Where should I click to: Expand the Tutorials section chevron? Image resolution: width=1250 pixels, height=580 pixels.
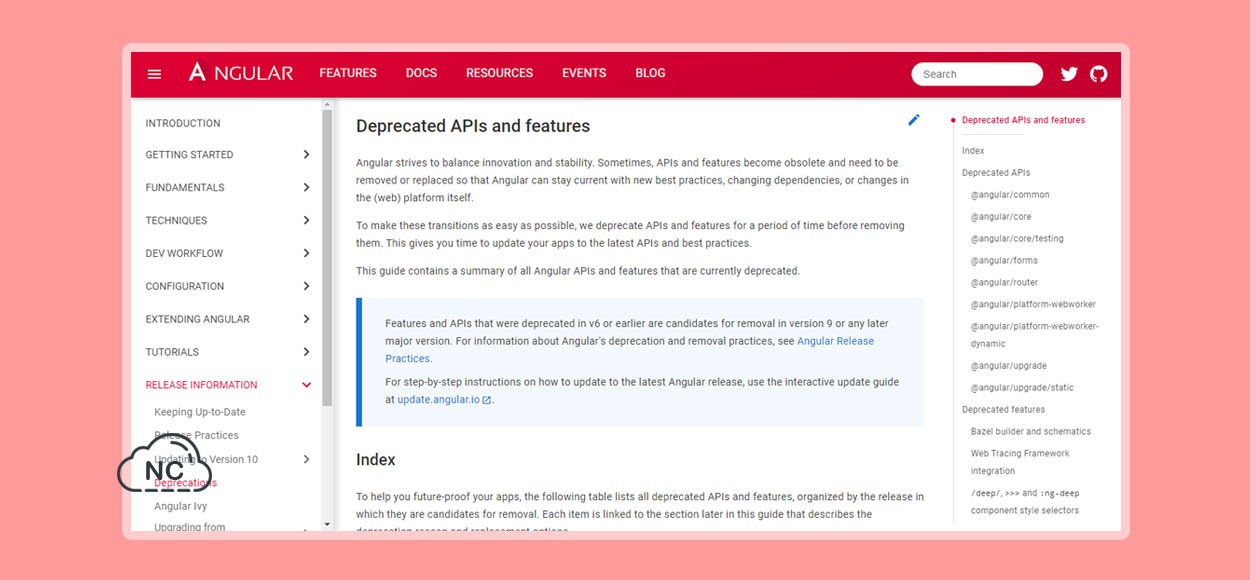click(x=306, y=352)
